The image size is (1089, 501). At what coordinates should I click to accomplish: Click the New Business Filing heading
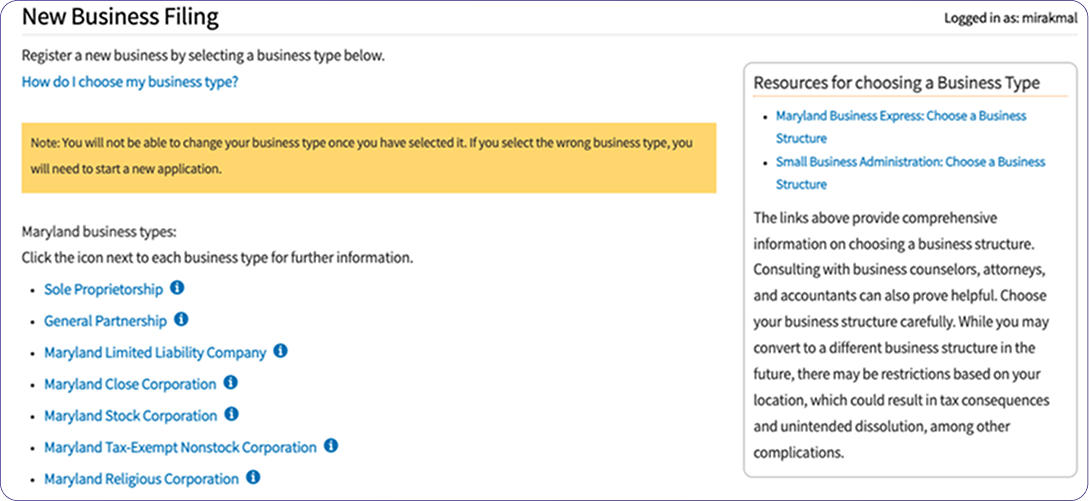click(120, 17)
